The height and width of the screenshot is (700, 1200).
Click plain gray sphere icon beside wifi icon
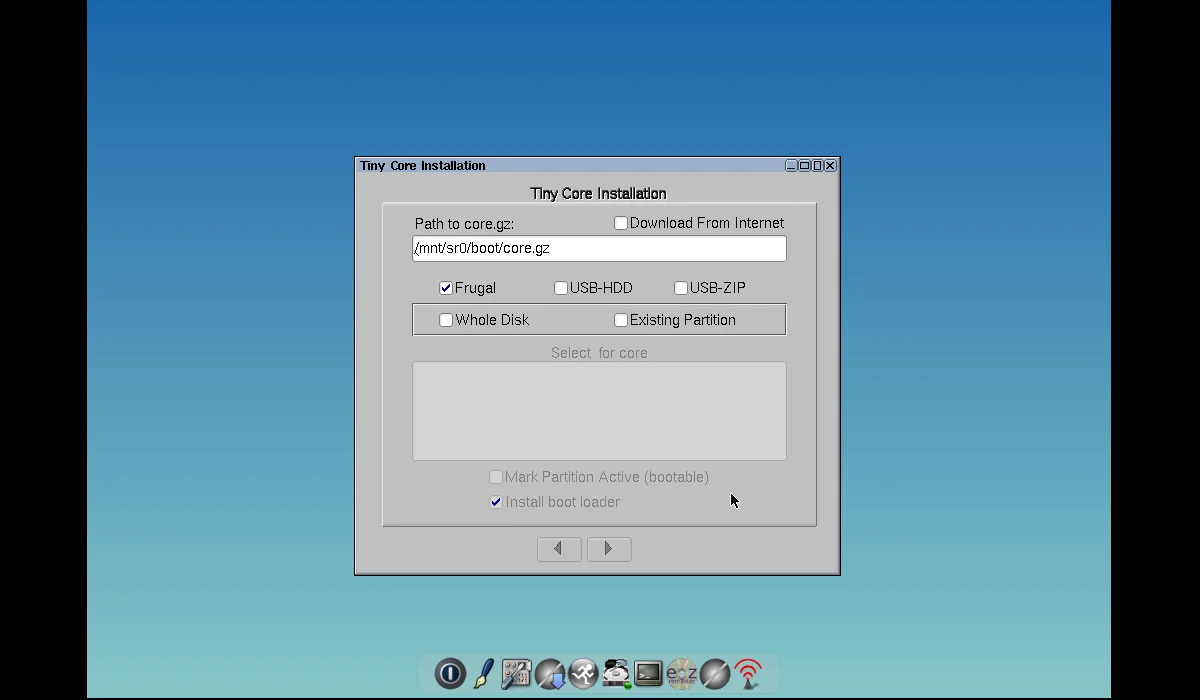(714, 674)
